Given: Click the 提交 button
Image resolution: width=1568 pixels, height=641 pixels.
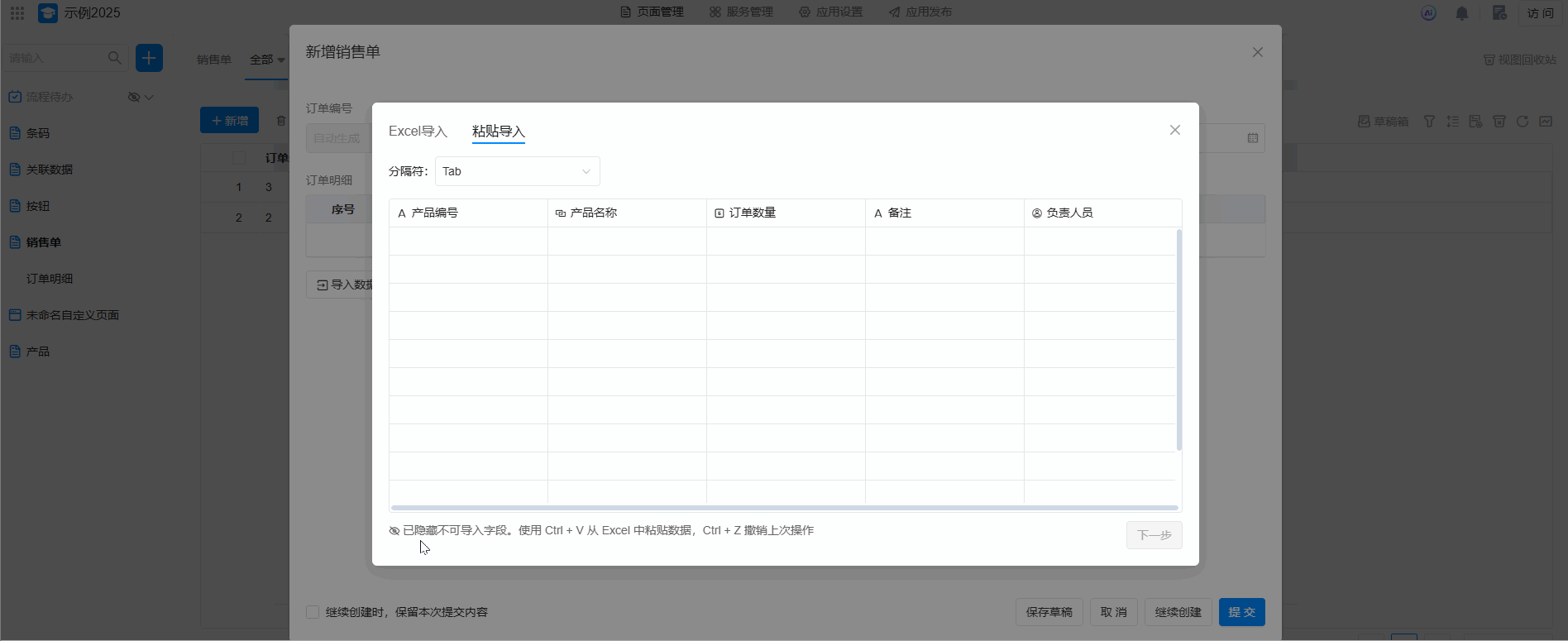Looking at the screenshot, I should pos(1241,612).
